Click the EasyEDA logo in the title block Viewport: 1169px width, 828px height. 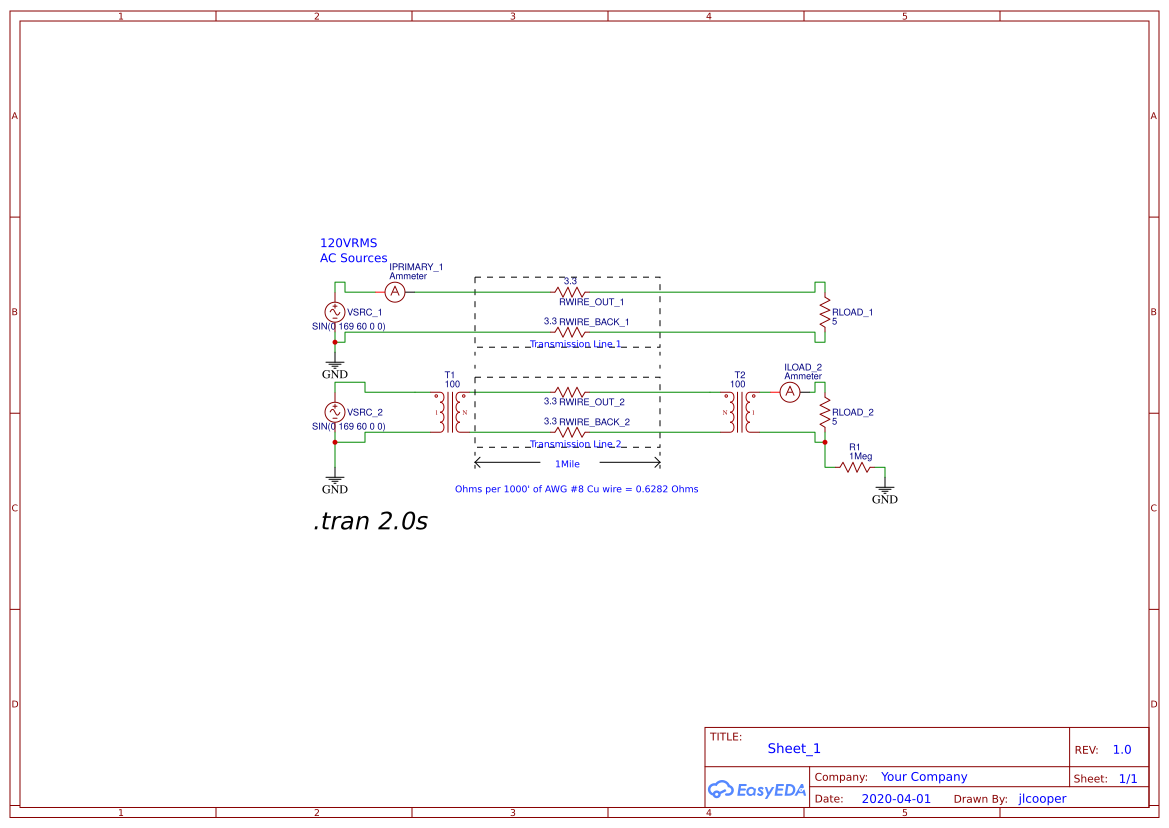[x=755, y=789]
